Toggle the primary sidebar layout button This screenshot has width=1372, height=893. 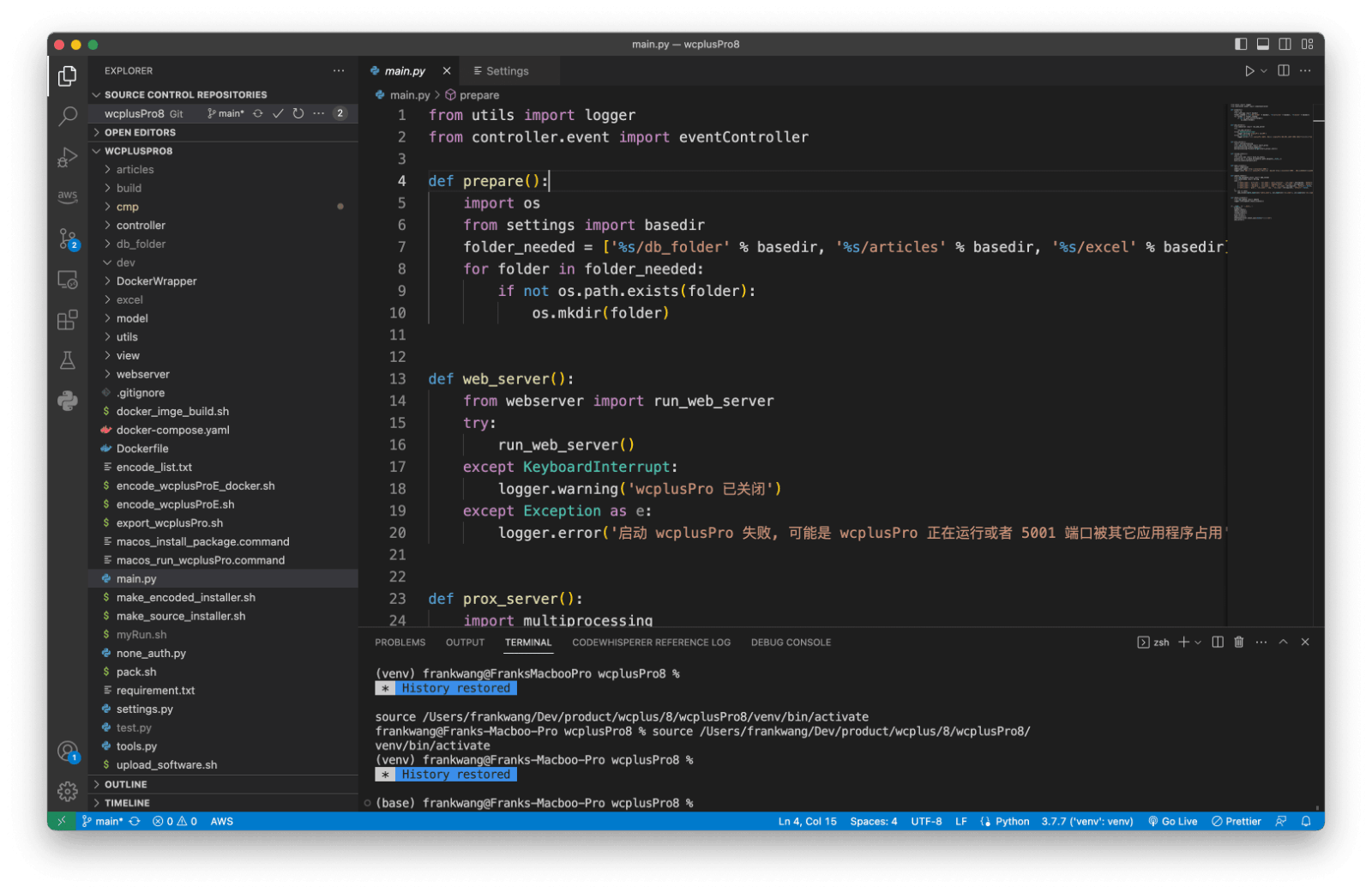click(x=1241, y=45)
